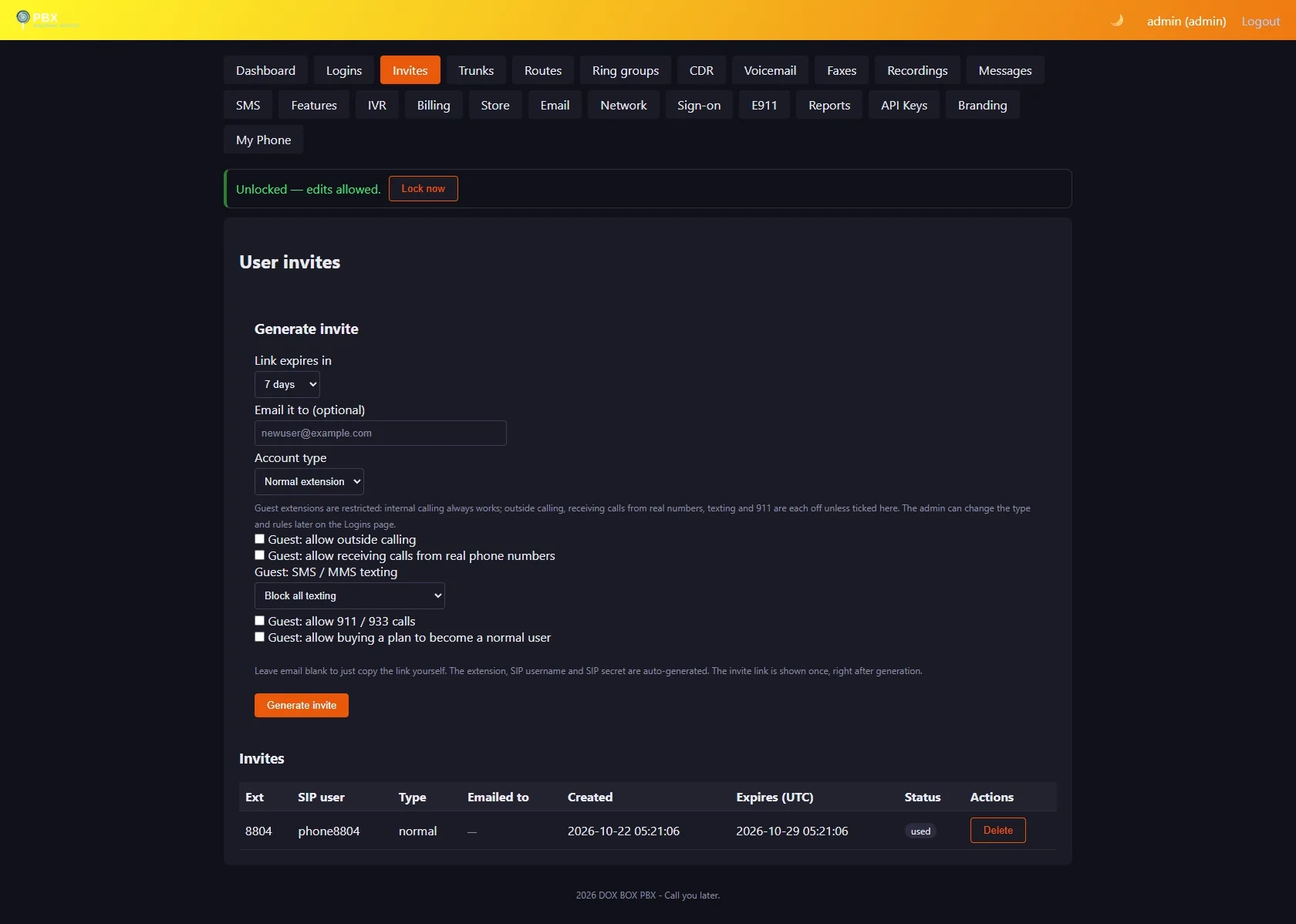
Task: Click the admin (admin) user label
Action: coord(1186,21)
